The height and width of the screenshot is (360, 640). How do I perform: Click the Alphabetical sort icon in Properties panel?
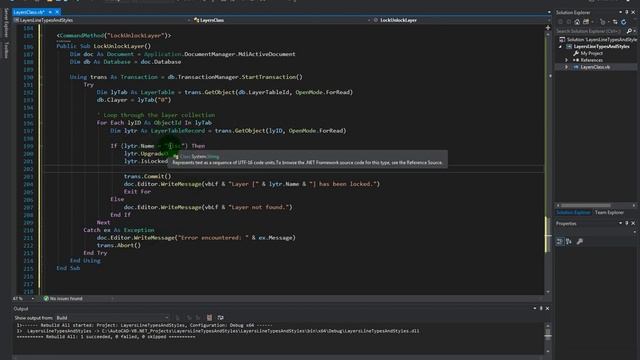click(569, 242)
